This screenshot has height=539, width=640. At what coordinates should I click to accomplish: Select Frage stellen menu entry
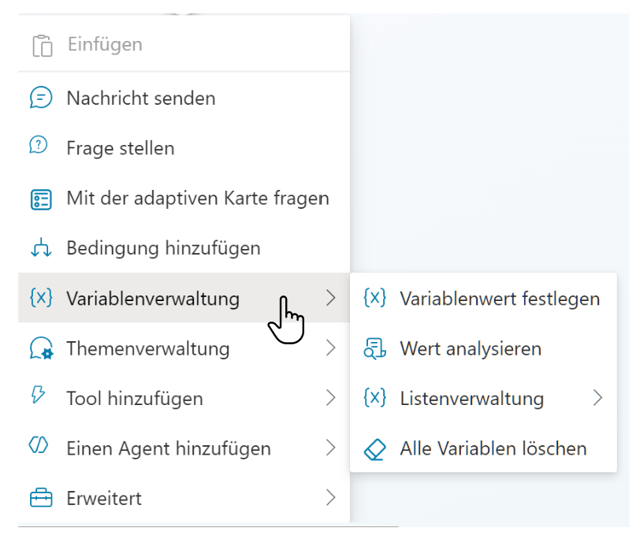184,148
